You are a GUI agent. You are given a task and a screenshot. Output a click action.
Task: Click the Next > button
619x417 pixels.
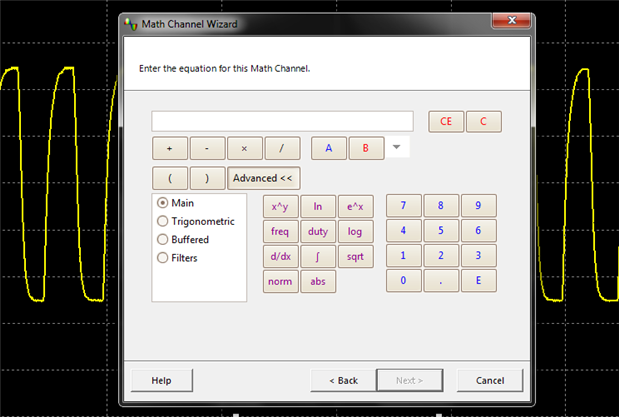click(410, 380)
